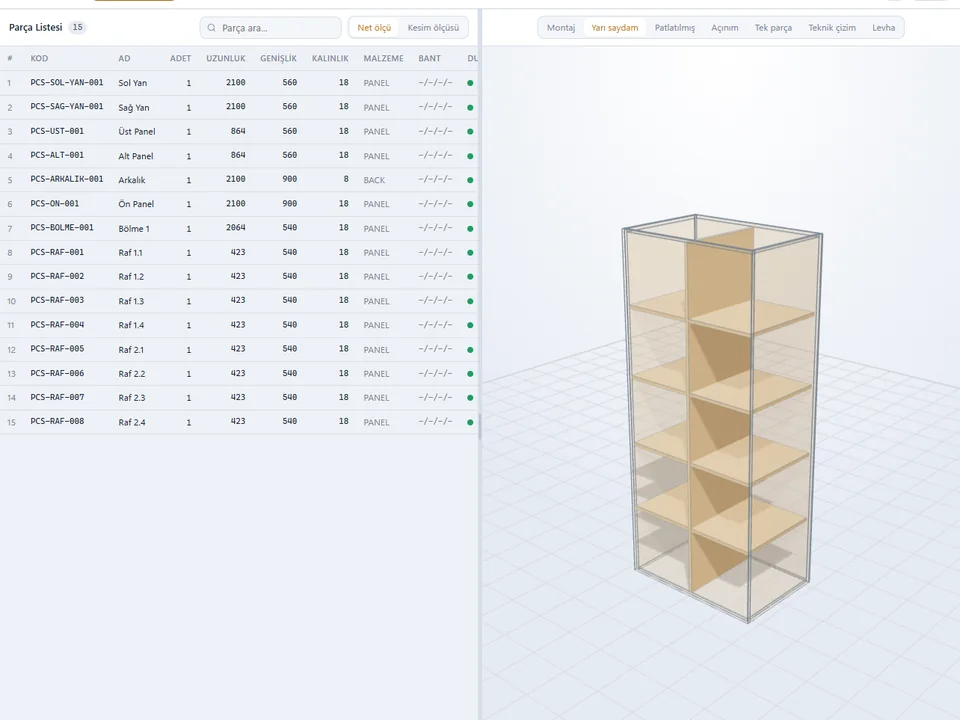Select row PCS-SOL-YAN-001
Image resolution: width=960 pixels, height=720 pixels.
click(239, 83)
